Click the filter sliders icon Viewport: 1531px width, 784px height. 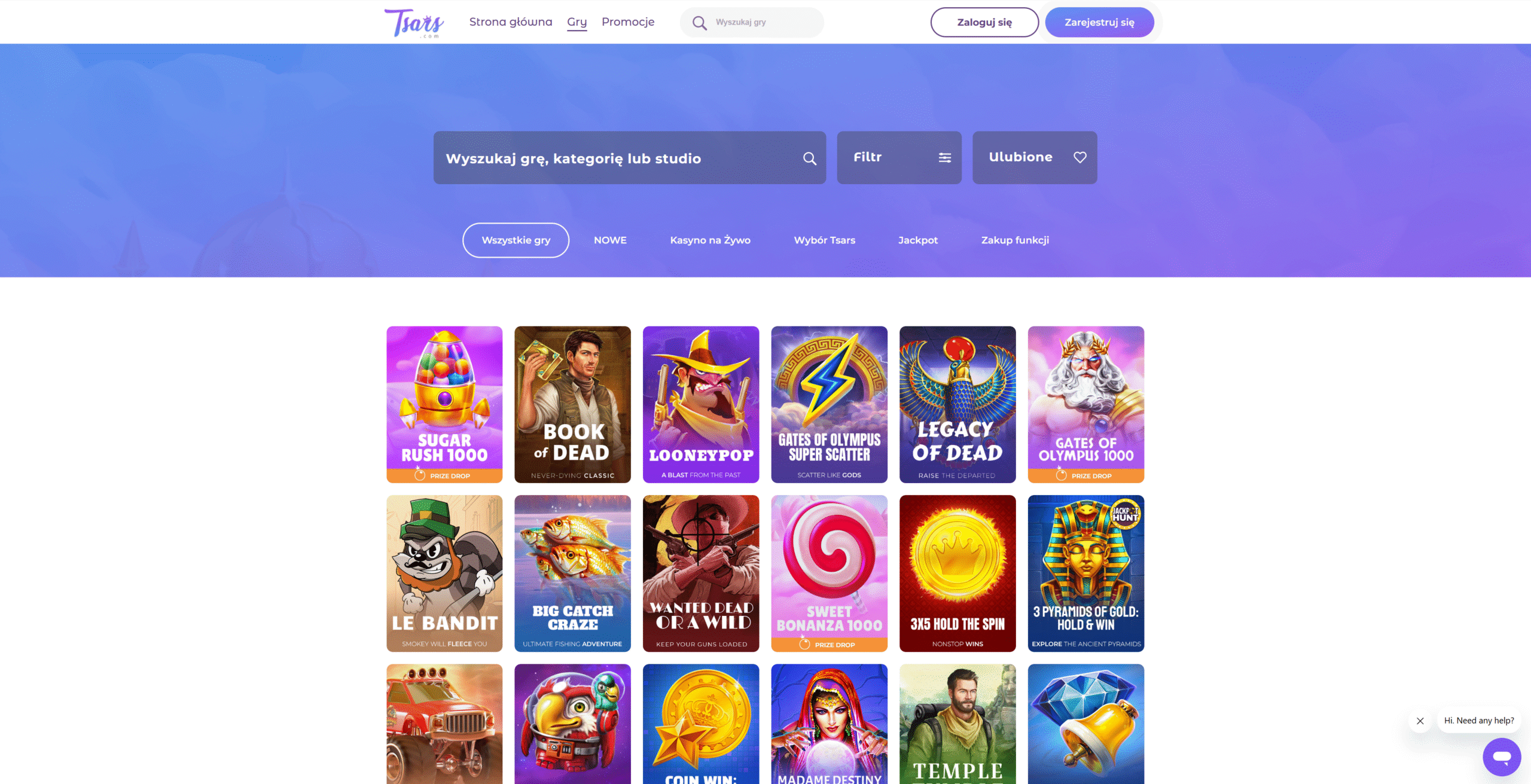pos(945,157)
